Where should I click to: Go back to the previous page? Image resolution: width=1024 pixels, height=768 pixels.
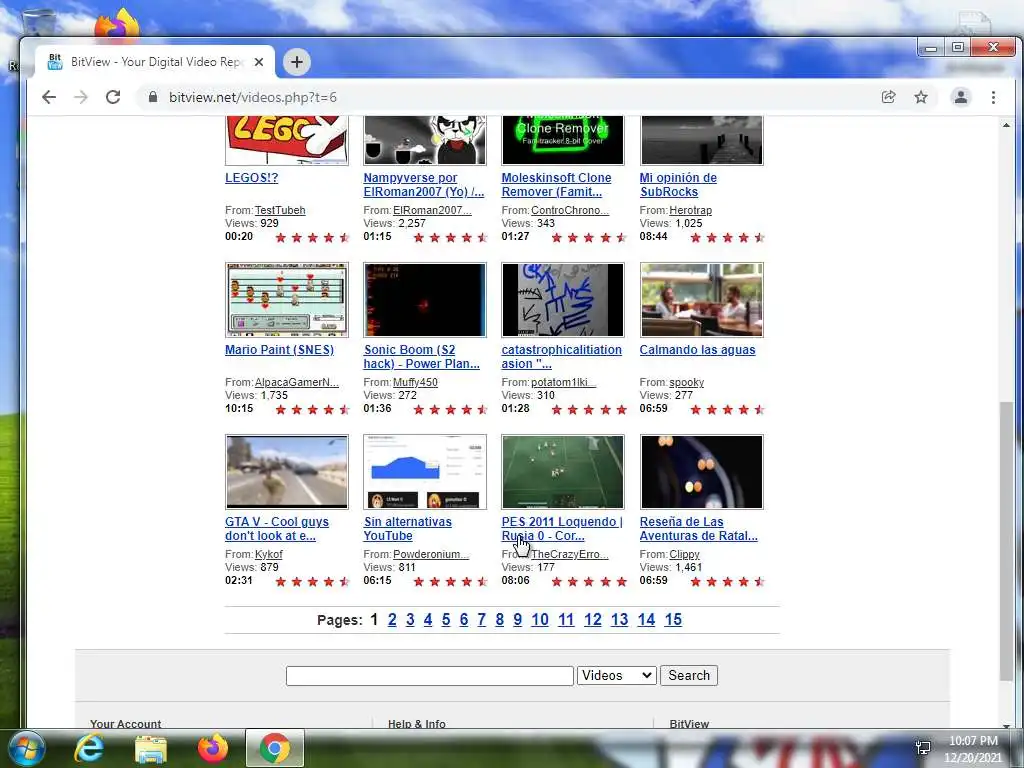tap(49, 97)
